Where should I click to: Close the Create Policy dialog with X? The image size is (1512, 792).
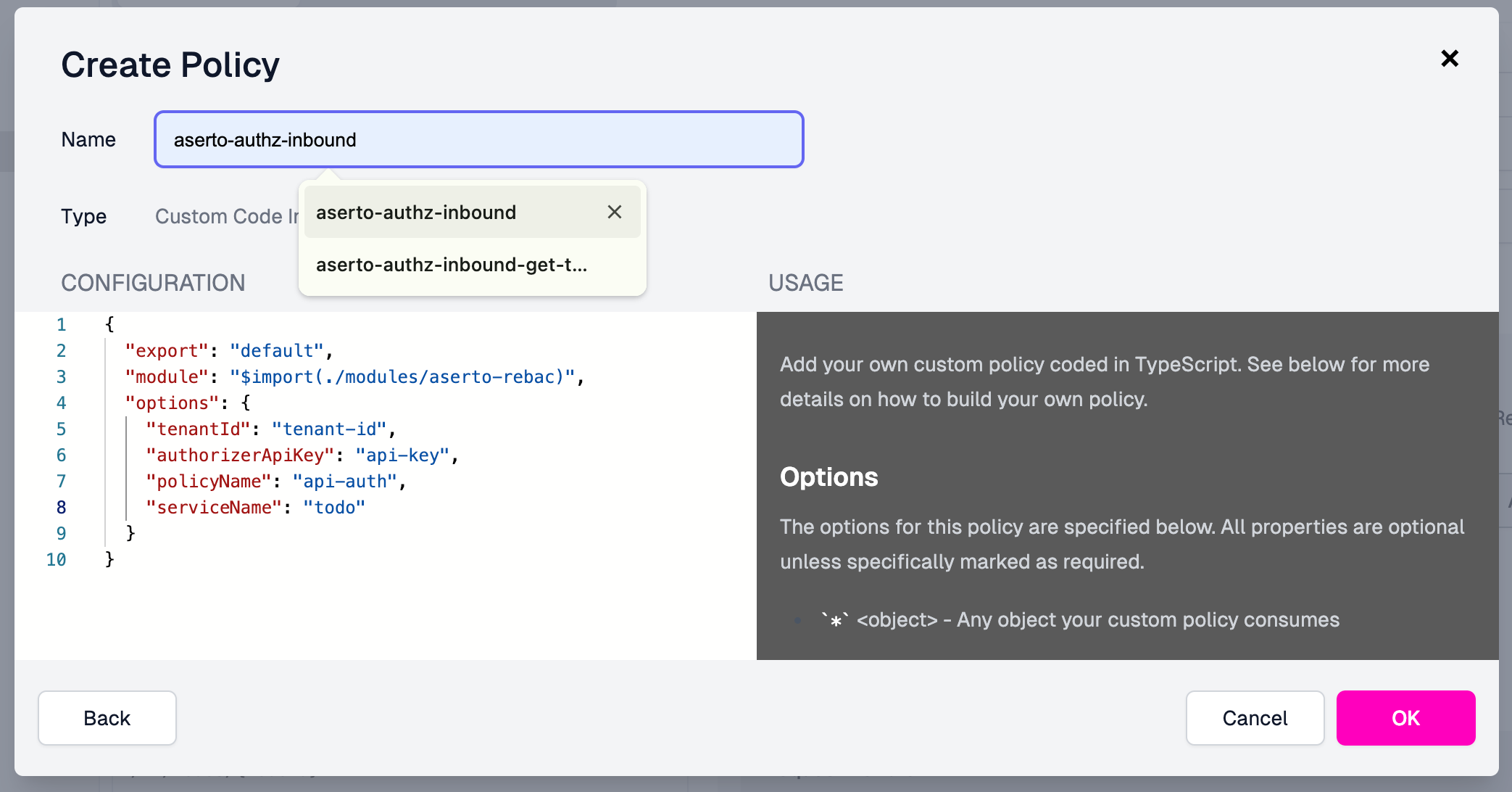[1449, 59]
